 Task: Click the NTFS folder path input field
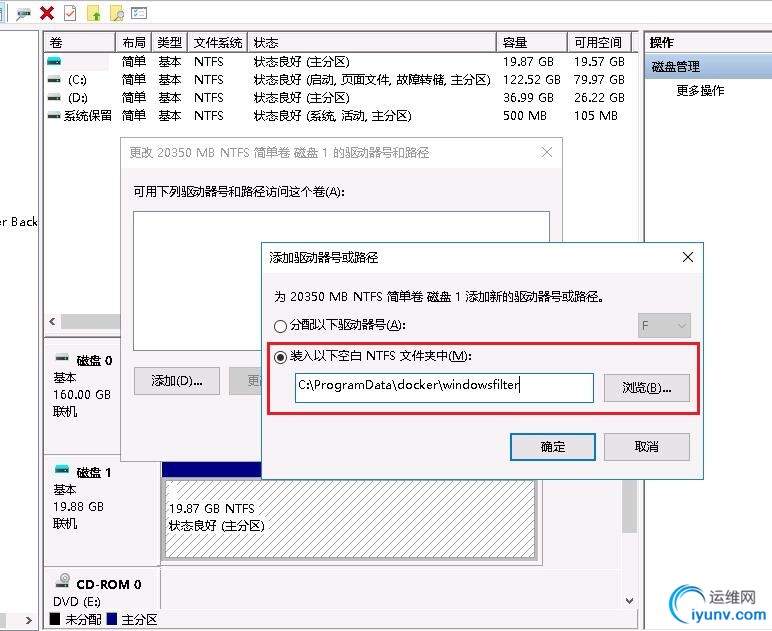coord(444,387)
